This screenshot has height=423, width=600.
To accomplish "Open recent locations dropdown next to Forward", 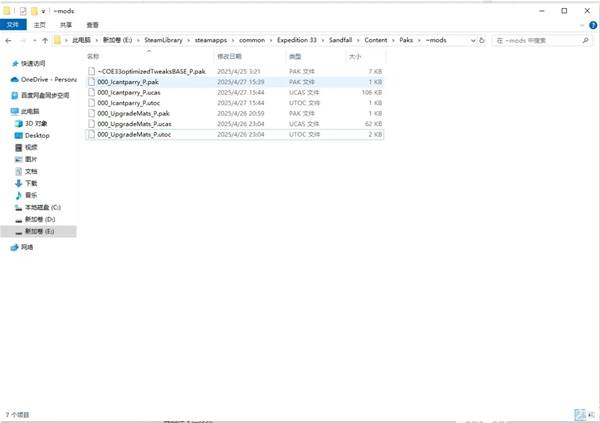I will (33, 41).
